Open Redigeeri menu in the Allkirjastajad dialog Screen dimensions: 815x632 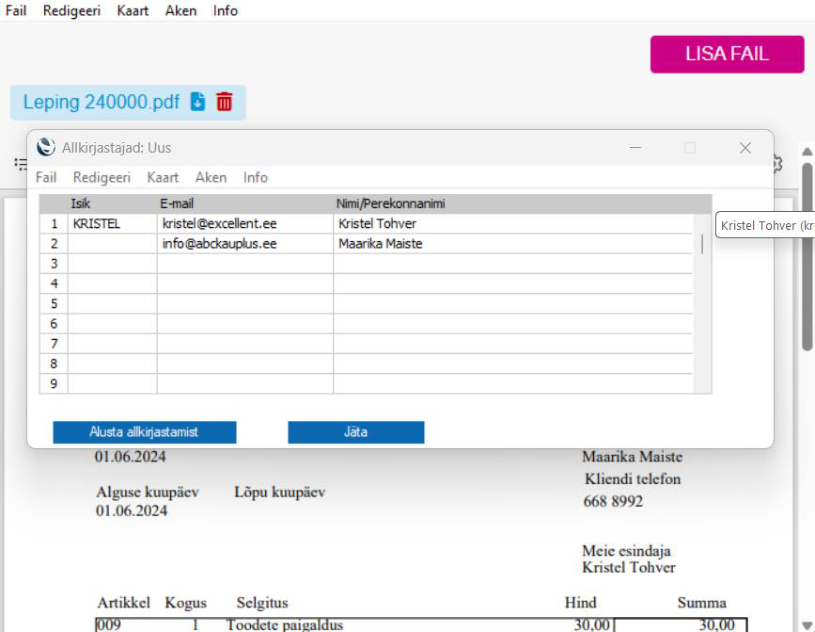click(102, 177)
